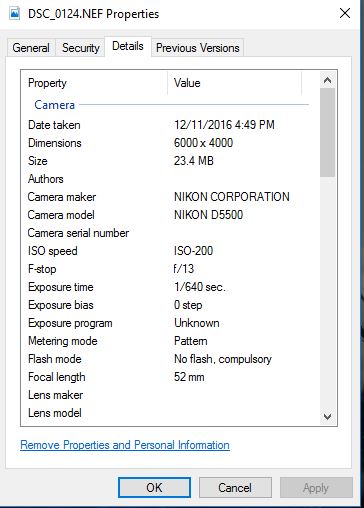Switch to the General tab
This screenshot has width=364, height=508.
click(31, 48)
